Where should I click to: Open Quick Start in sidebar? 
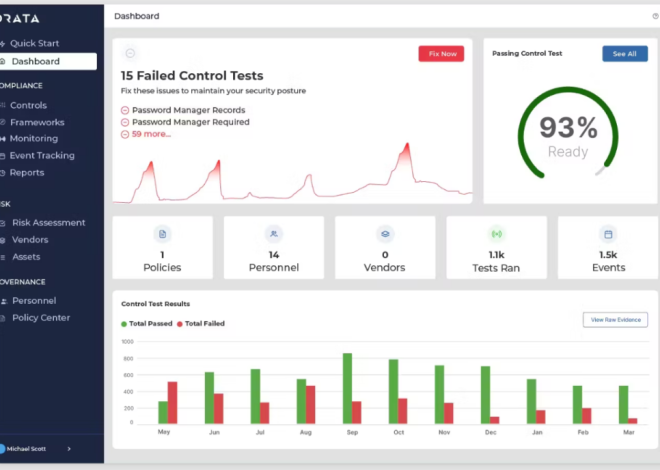pyautogui.click(x=35, y=43)
